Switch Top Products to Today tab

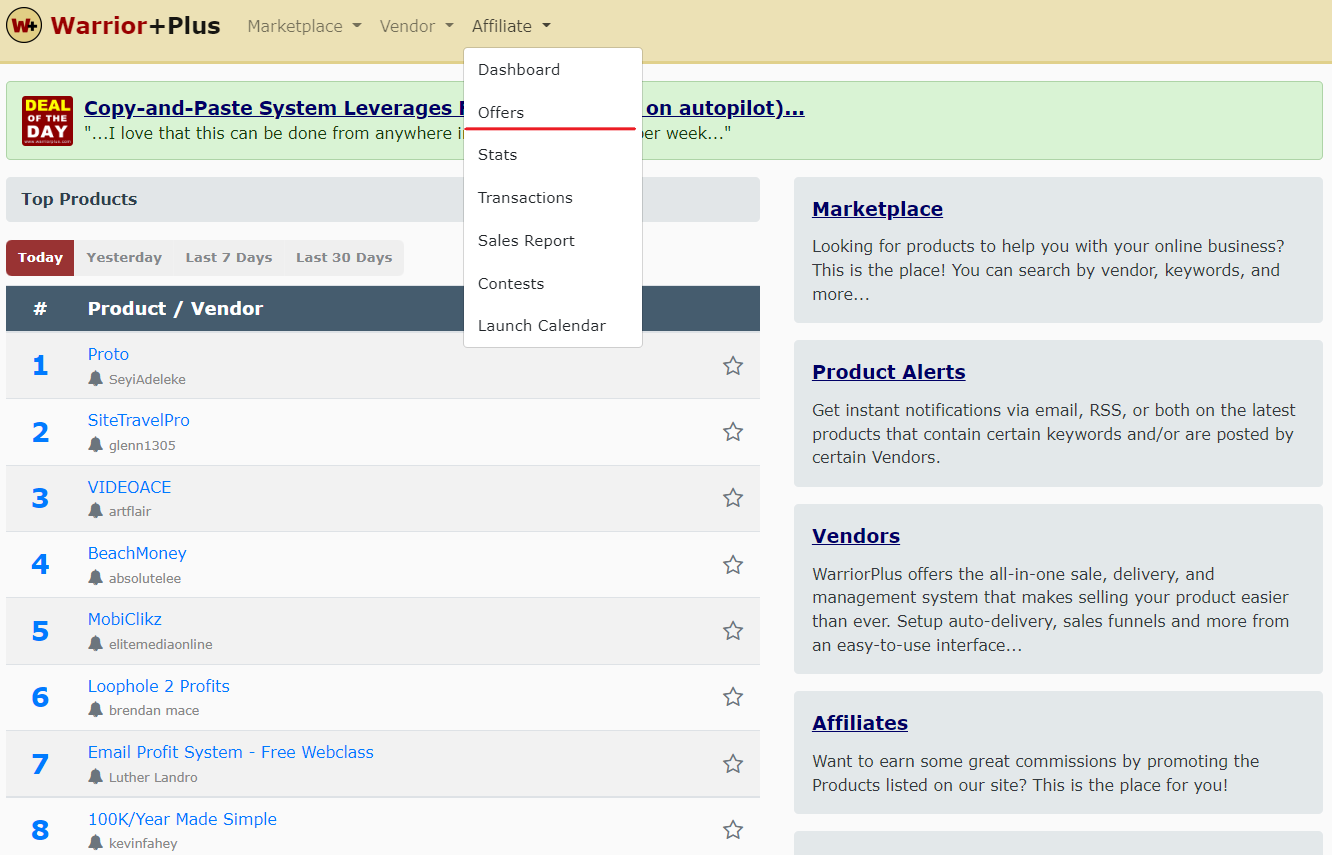tap(40, 258)
